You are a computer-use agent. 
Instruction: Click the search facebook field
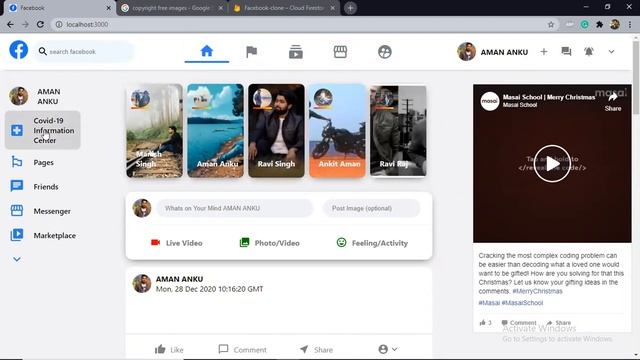(x=84, y=51)
